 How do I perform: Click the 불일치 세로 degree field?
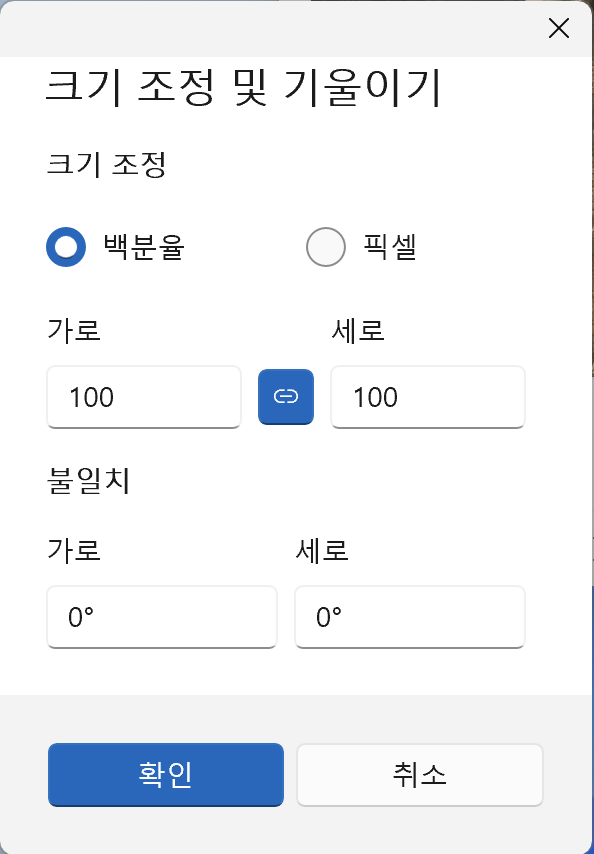click(x=410, y=617)
